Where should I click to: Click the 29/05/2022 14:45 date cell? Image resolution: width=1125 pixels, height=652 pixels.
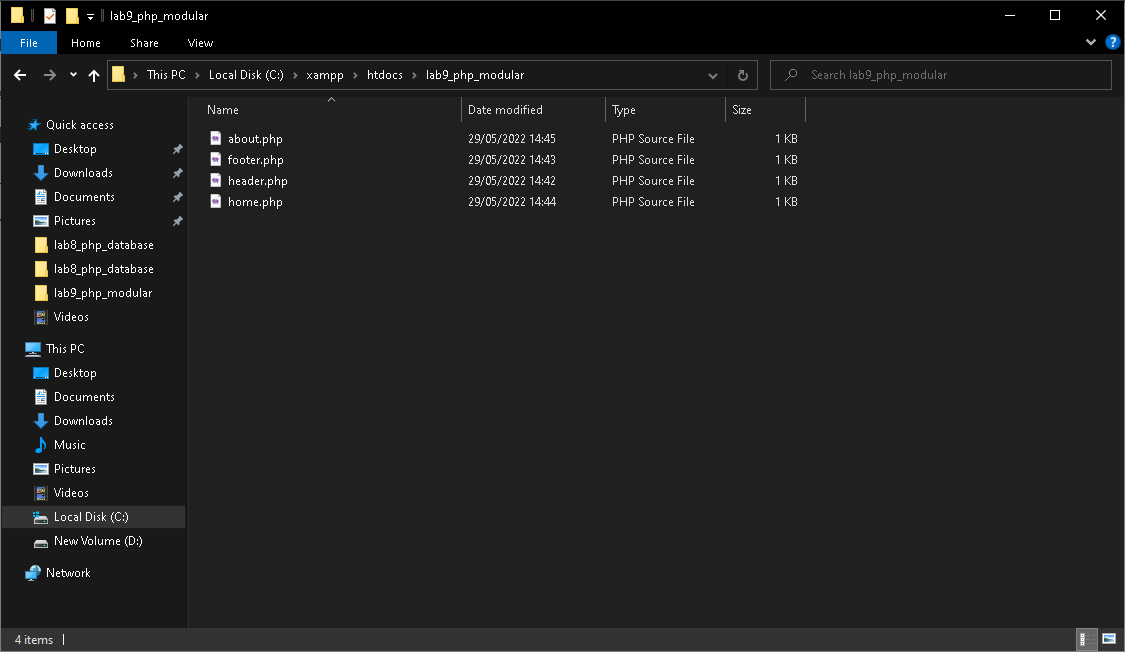512,138
